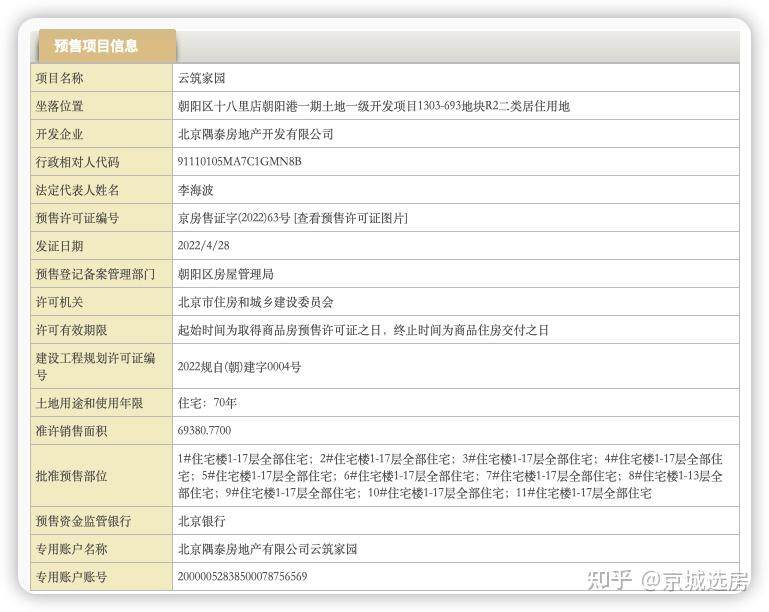769x612 pixels.
Task: Click the code 91110105MA7C1GMN8B
Action: click(x=239, y=162)
